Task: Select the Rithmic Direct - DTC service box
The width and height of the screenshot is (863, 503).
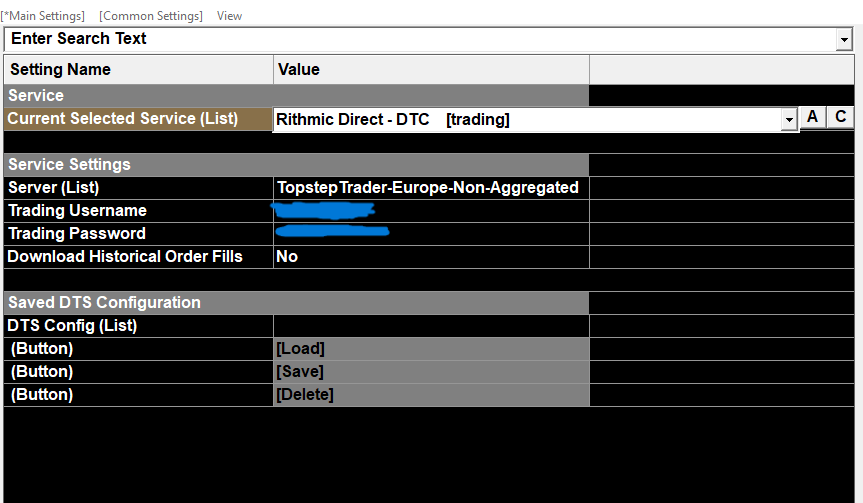Action: 526,120
